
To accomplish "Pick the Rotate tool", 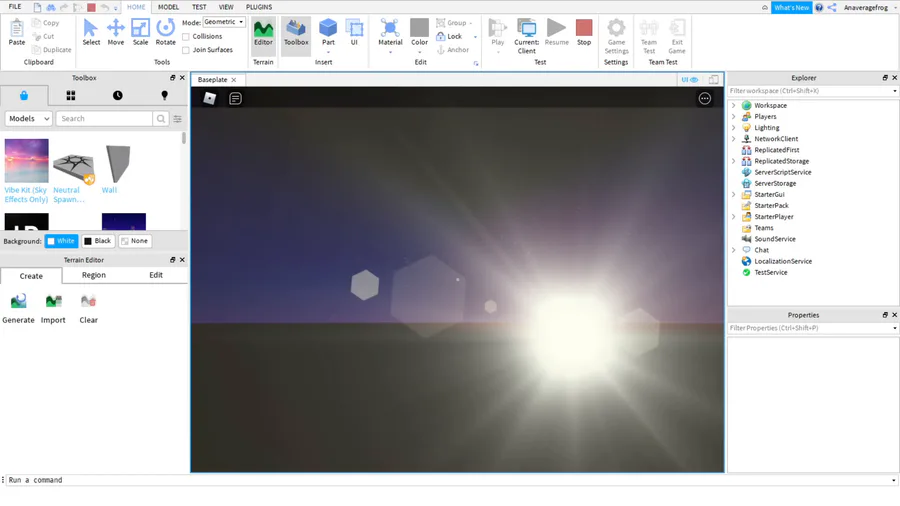I will 165,32.
